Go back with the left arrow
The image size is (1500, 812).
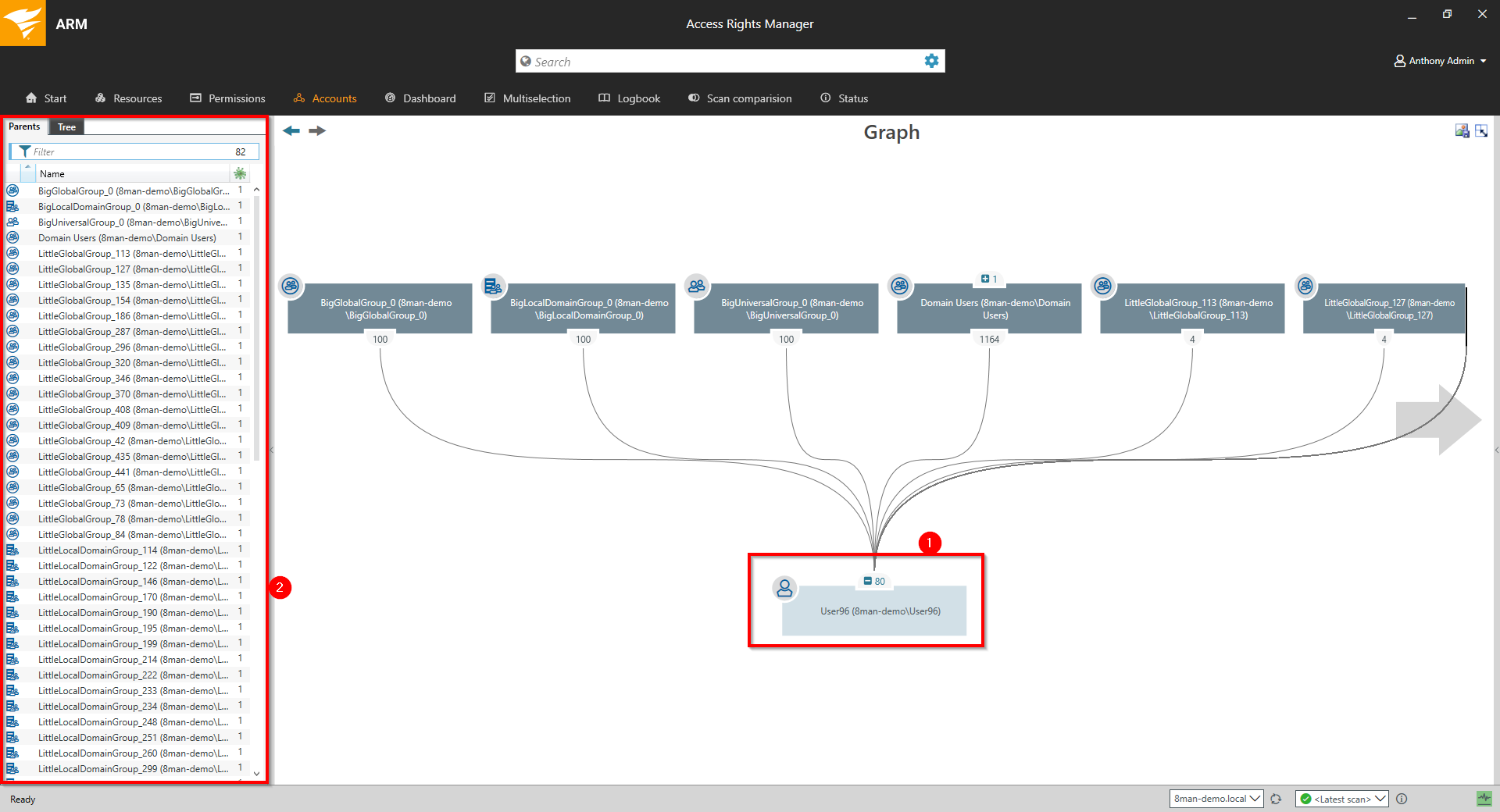[291, 131]
